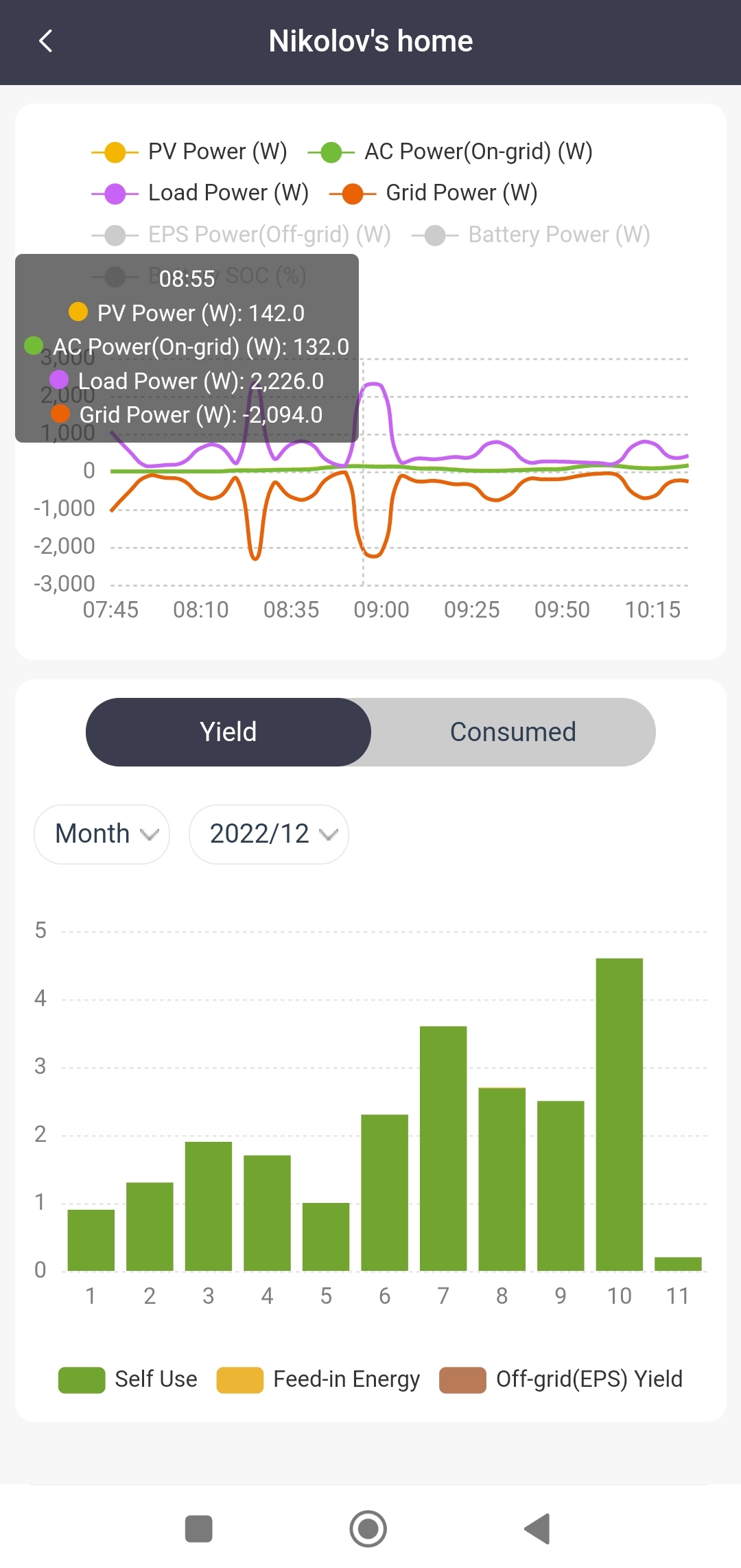
Task: Tap the 09:25 point on power chart
Action: (x=472, y=471)
